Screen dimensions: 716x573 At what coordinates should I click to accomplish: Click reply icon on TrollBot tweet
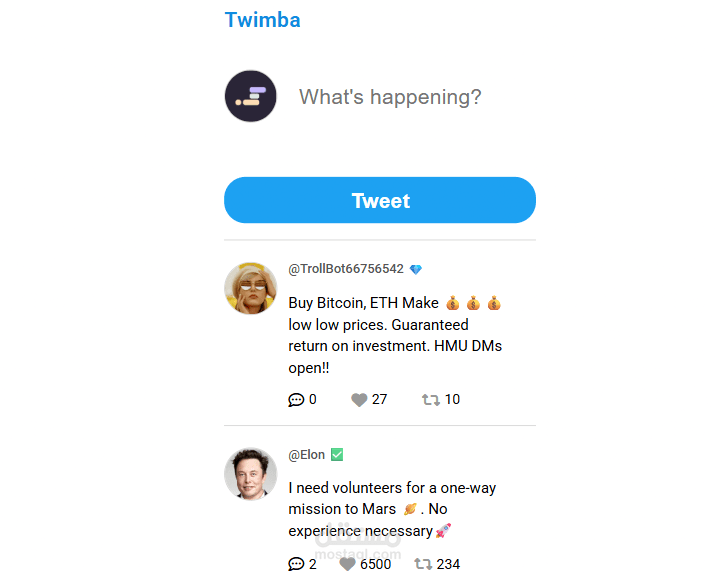click(x=296, y=400)
